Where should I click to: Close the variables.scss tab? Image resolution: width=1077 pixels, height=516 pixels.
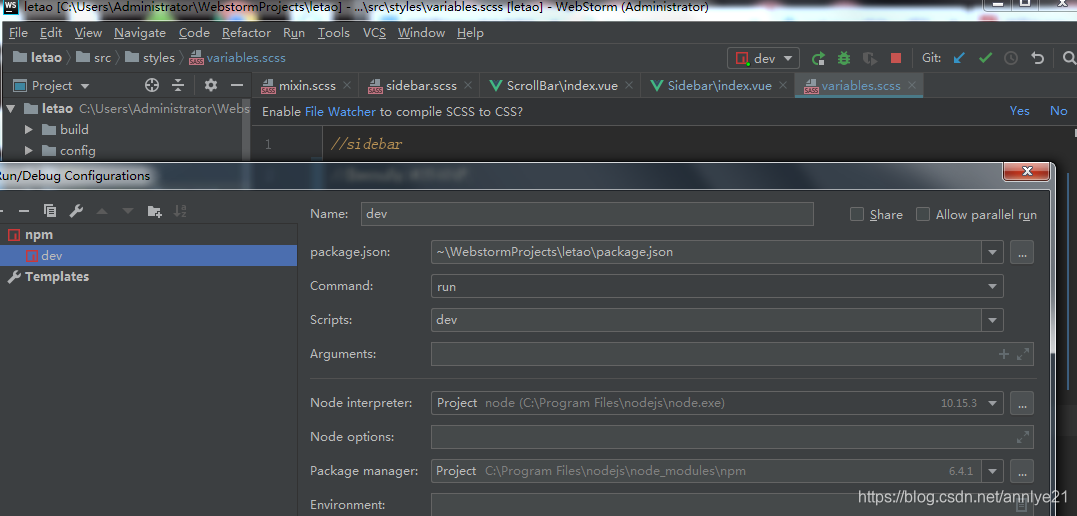[x=912, y=85]
